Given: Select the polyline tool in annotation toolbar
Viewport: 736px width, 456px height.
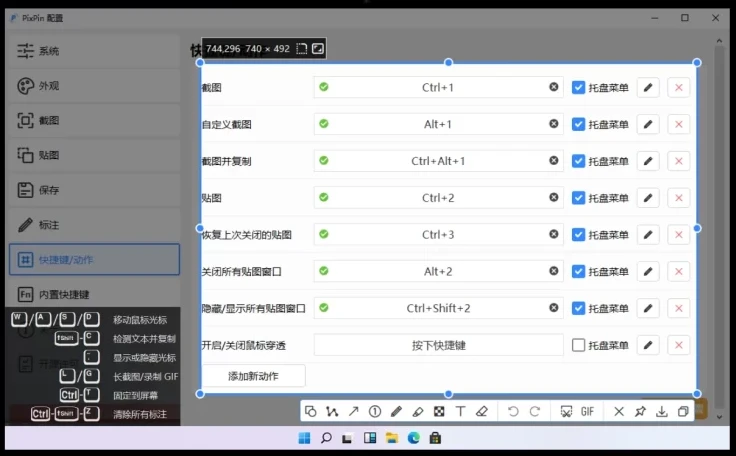Looking at the screenshot, I should (x=332, y=412).
